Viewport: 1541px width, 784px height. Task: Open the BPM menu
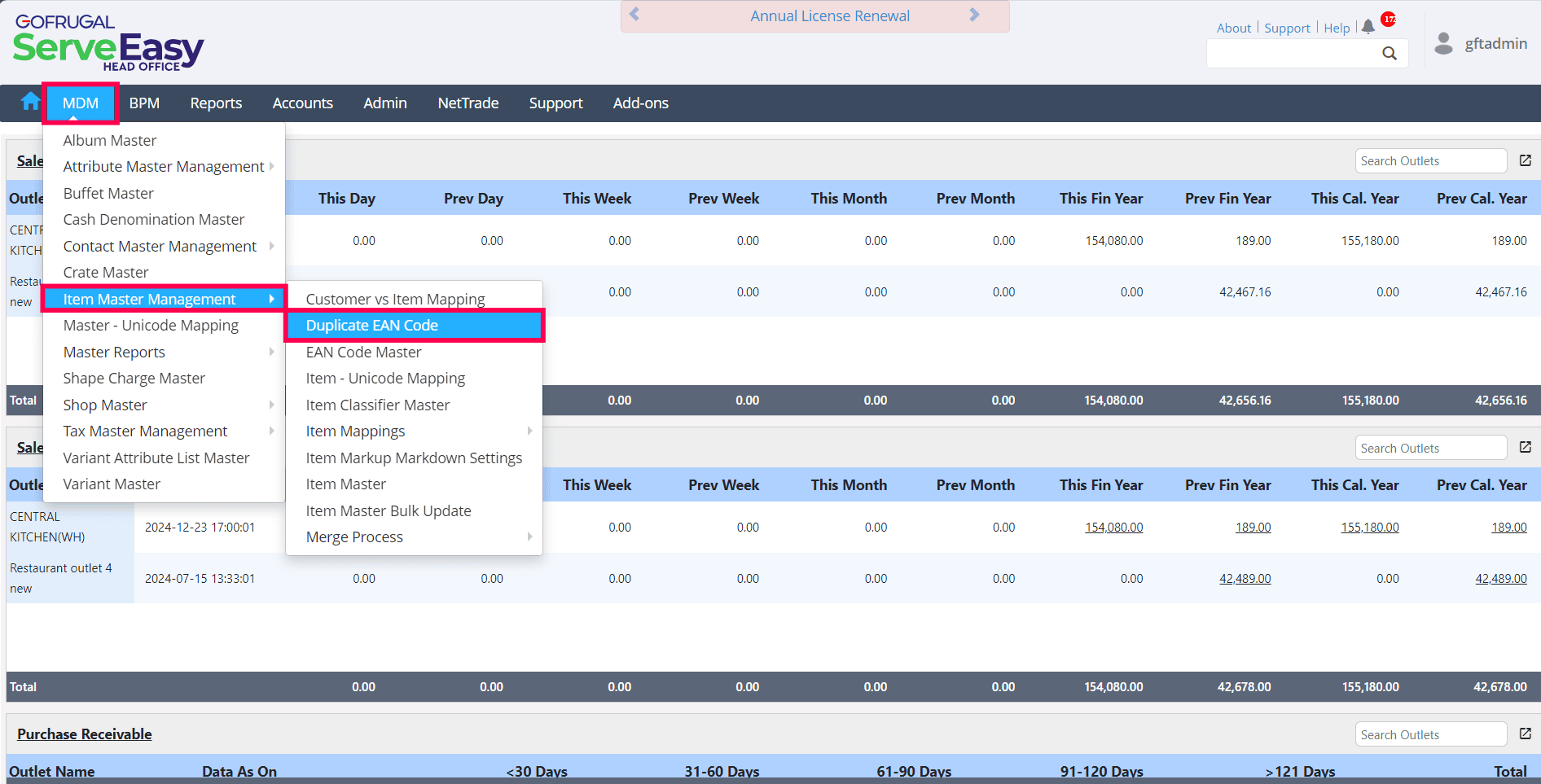coord(144,103)
